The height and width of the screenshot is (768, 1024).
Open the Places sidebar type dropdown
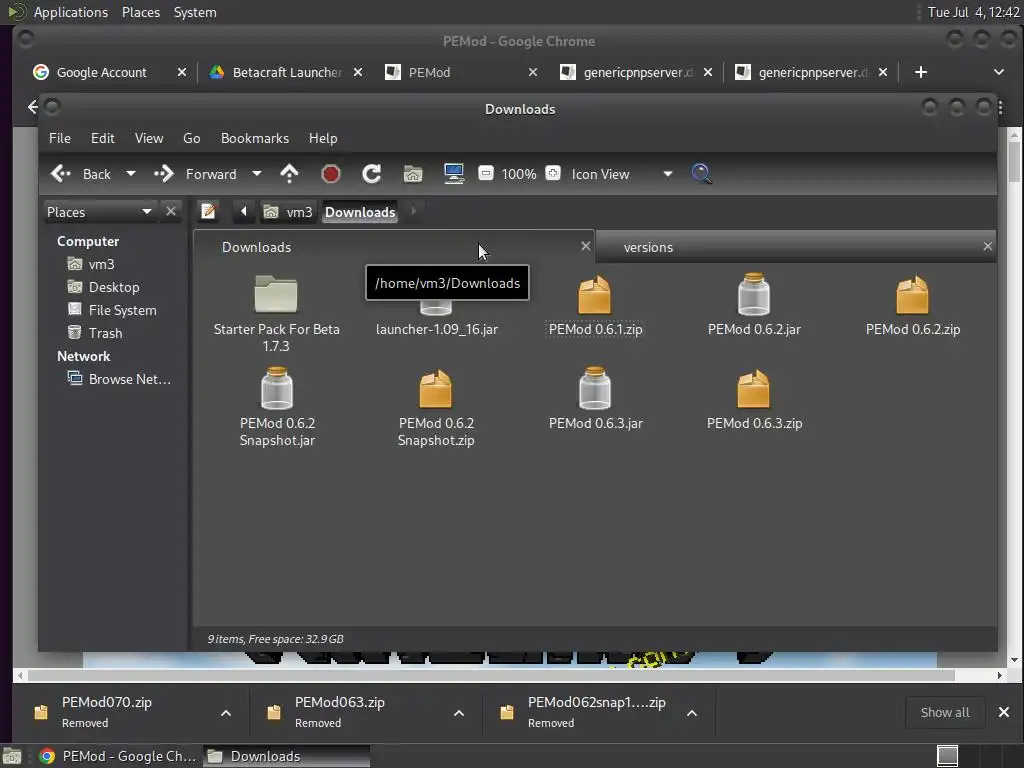pos(99,212)
